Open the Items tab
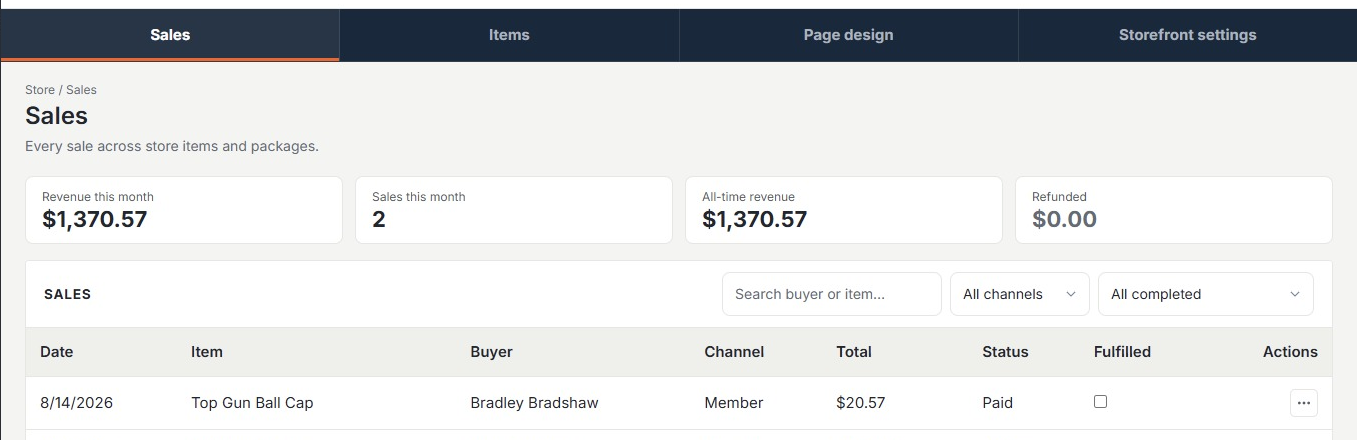This screenshot has height=440, width=1357. (x=509, y=35)
